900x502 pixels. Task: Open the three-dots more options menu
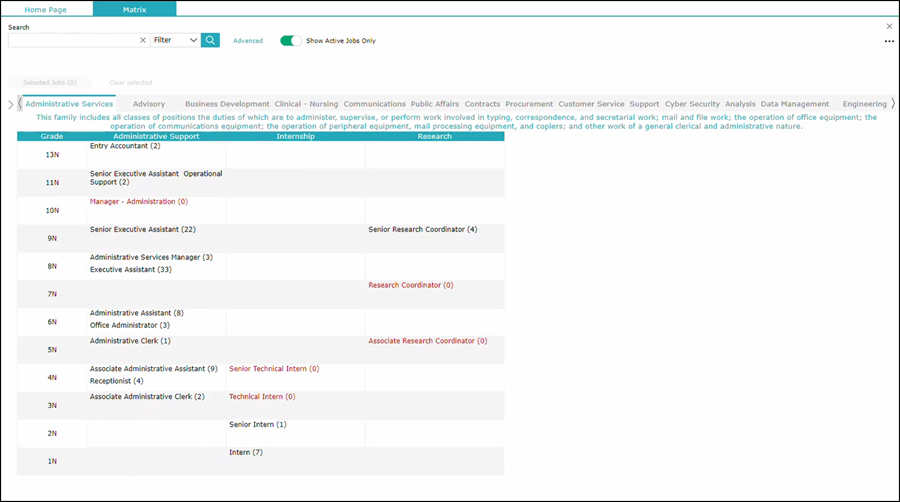pyautogui.click(x=889, y=42)
